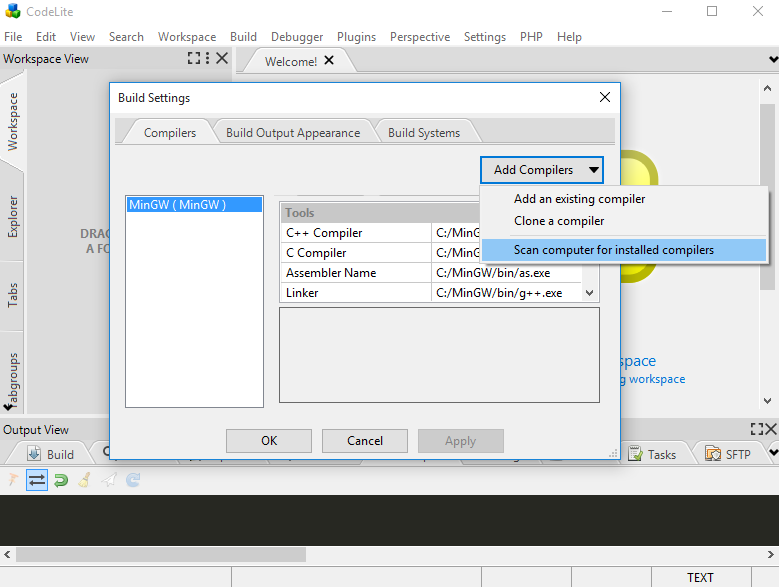Open the Settings menu

tap(485, 37)
